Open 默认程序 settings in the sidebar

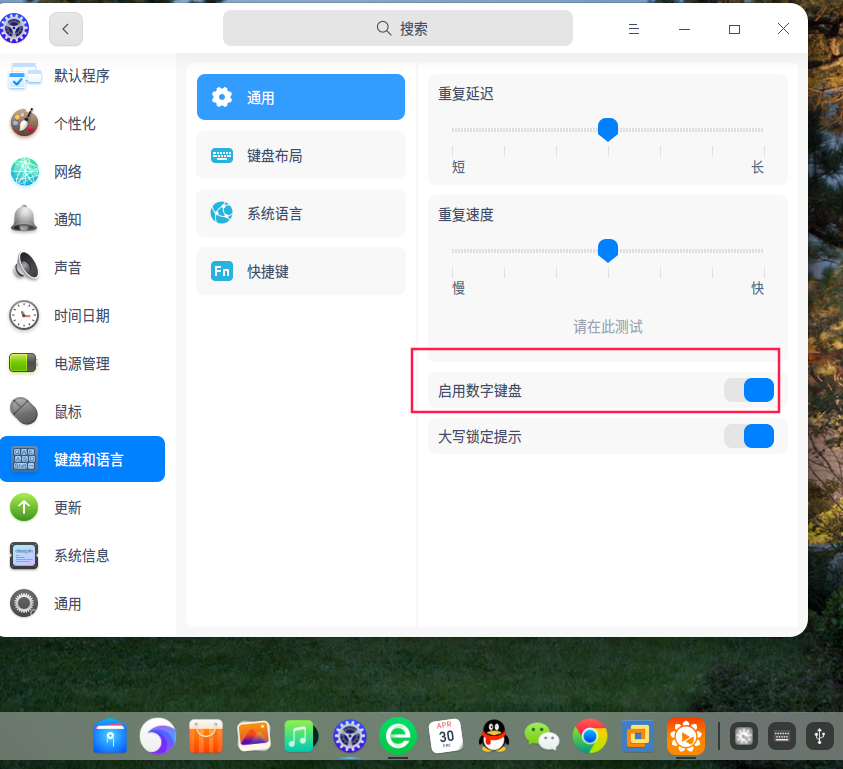click(x=82, y=76)
